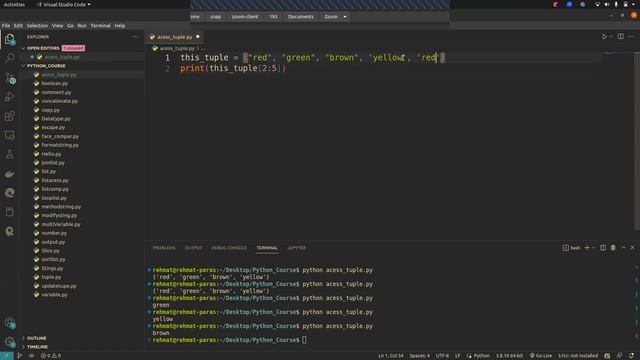
Task: Open the Docker whale icon
Action: click(x=9, y=174)
